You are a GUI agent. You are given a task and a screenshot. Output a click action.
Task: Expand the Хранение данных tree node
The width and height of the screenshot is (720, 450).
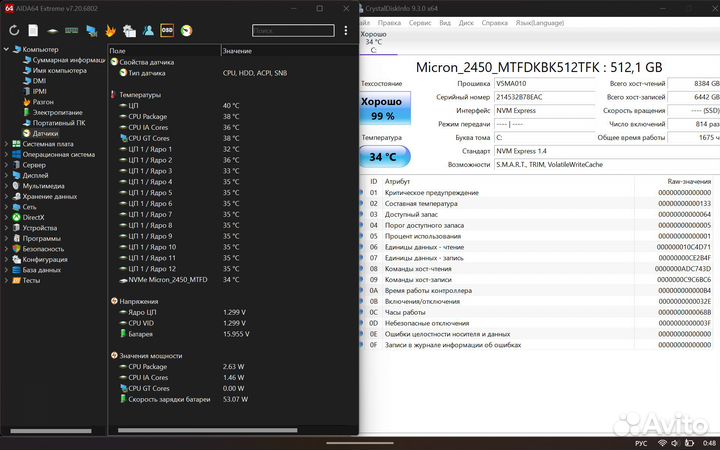tap(6, 196)
